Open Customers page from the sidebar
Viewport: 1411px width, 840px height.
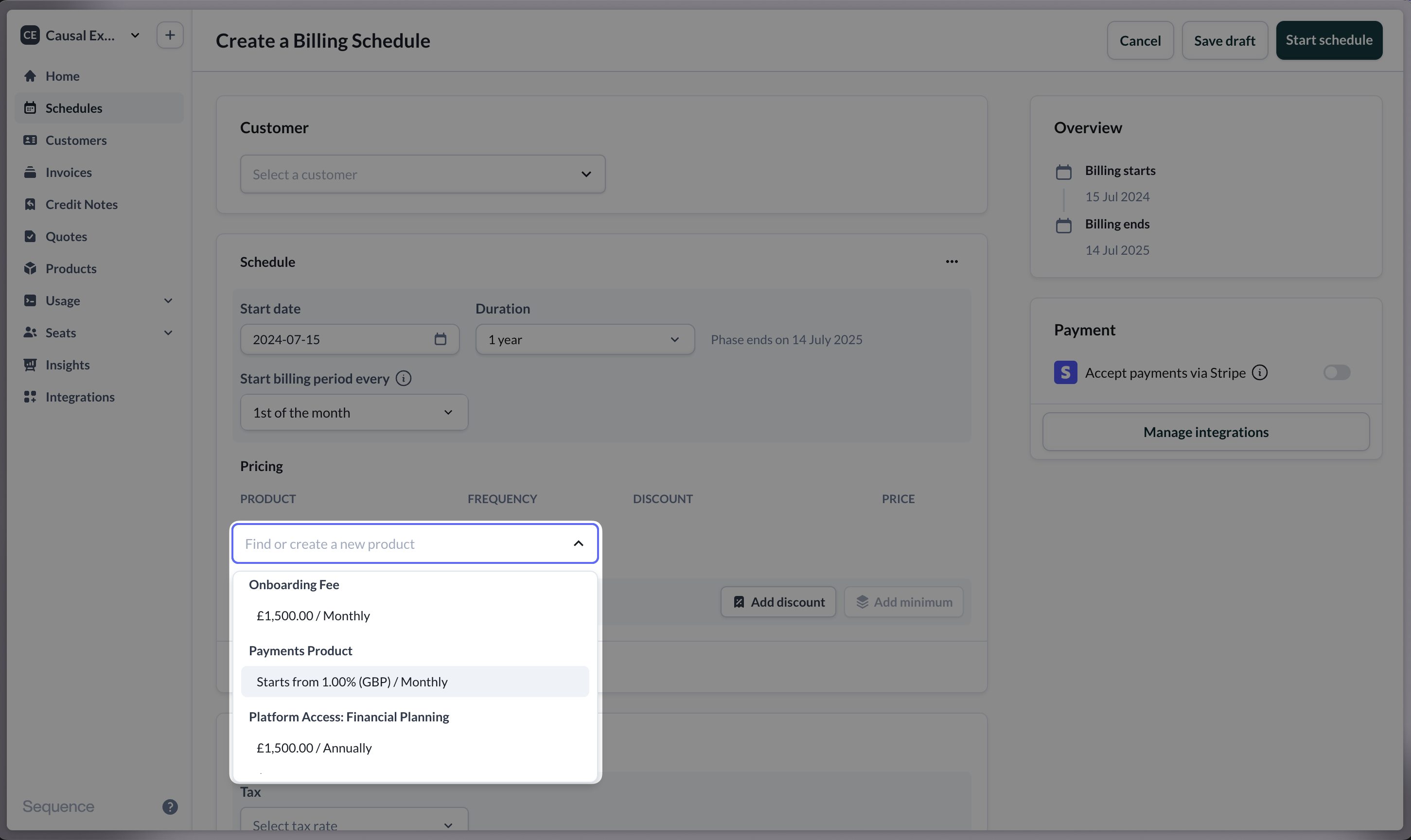click(99, 140)
